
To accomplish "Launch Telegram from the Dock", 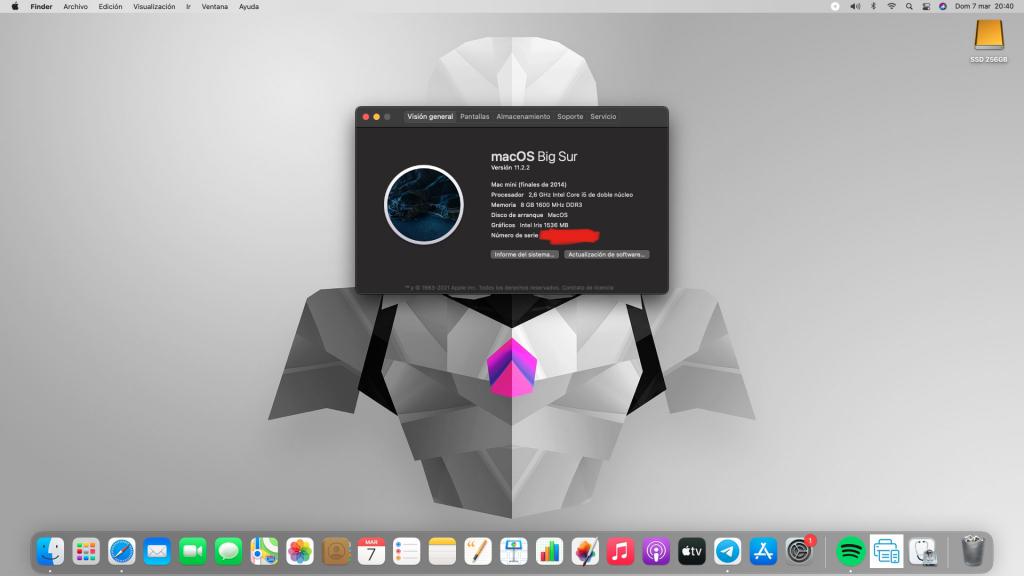I will pos(728,551).
